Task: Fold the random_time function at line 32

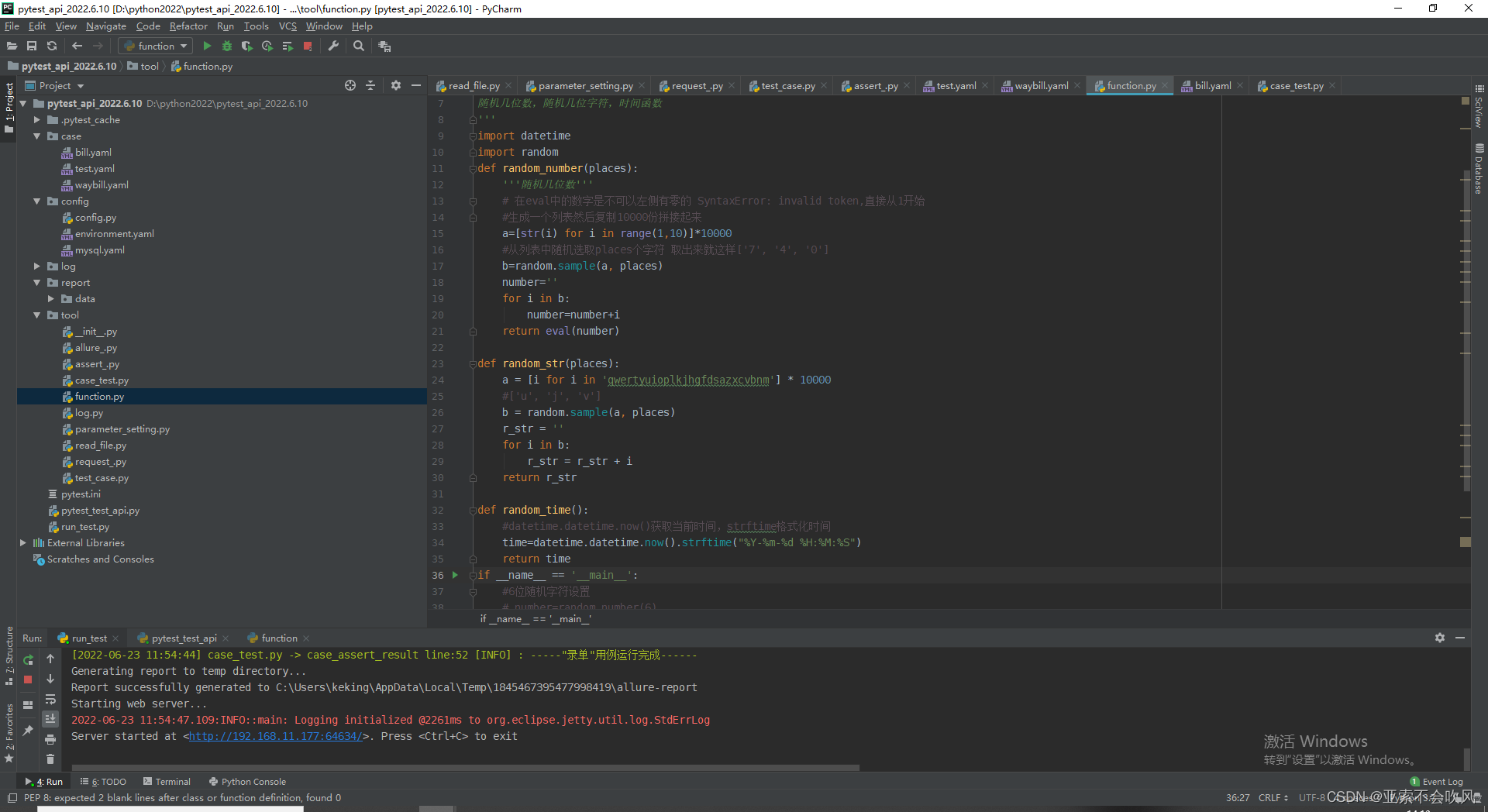Action: 472,511
